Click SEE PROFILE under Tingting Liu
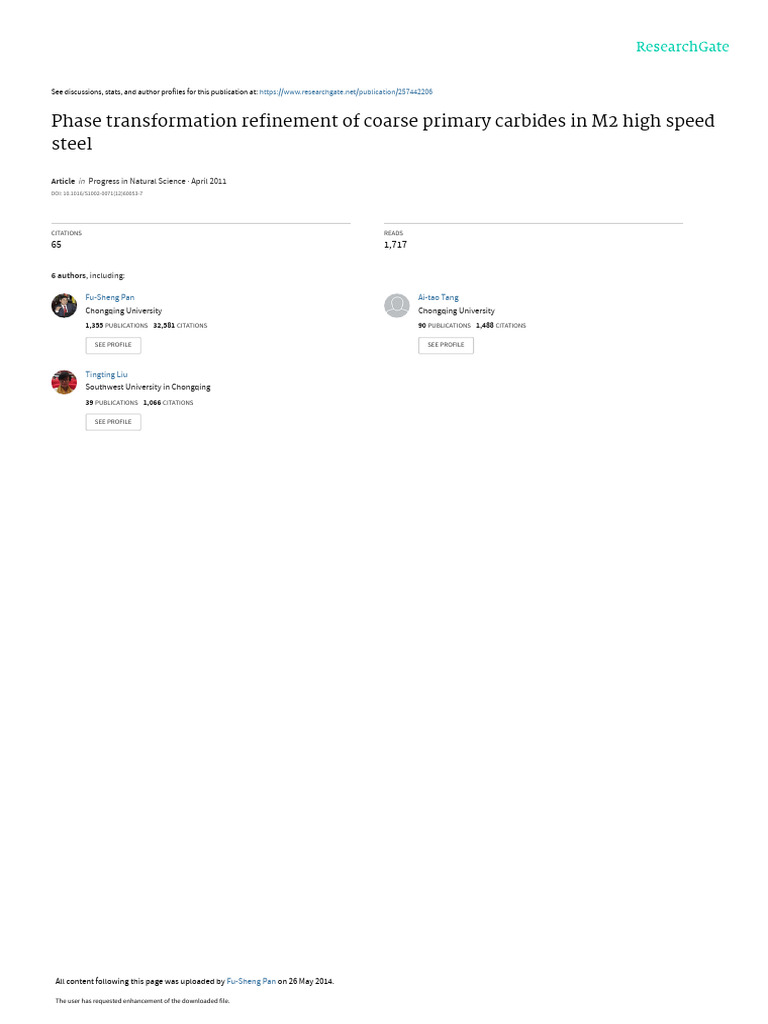This screenshot has height=1024, width=768. pyautogui.click(x=113, y=422)
